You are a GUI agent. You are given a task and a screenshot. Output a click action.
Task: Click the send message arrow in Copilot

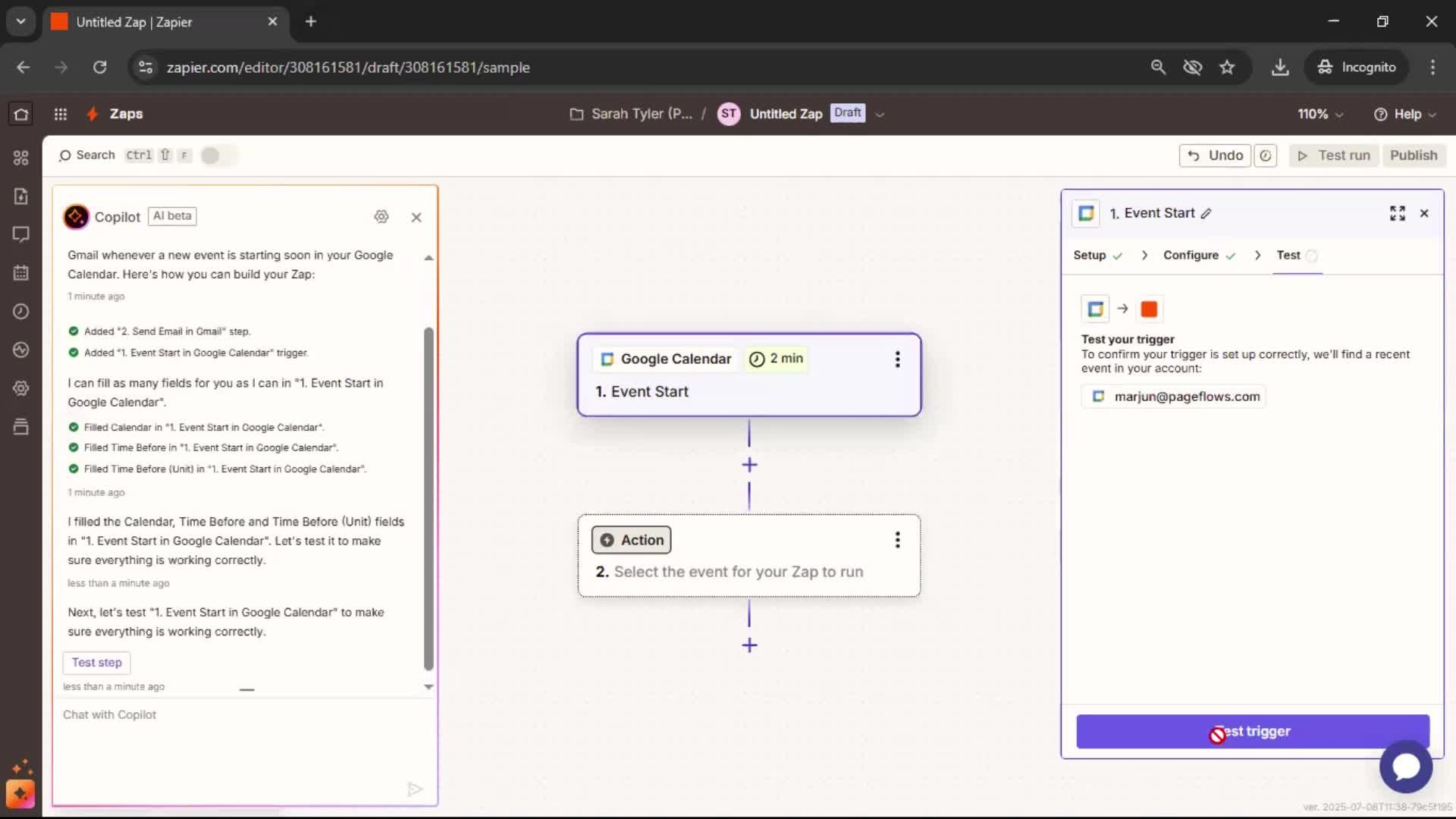click(x=415, y=789)
